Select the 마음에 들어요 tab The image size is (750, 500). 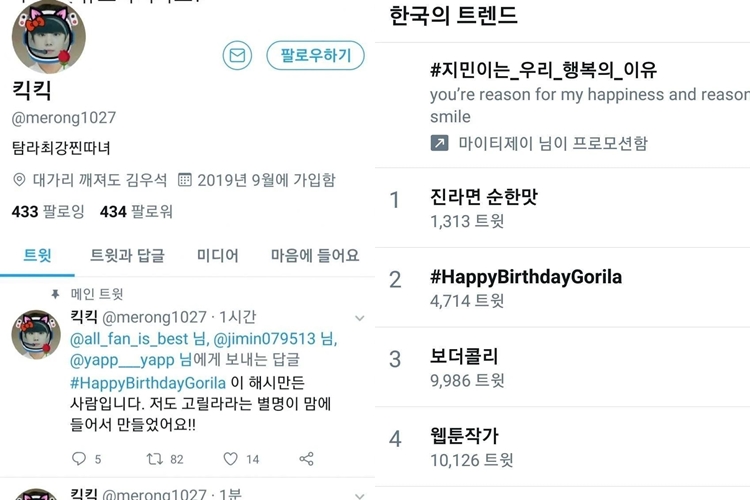(314, 255)
